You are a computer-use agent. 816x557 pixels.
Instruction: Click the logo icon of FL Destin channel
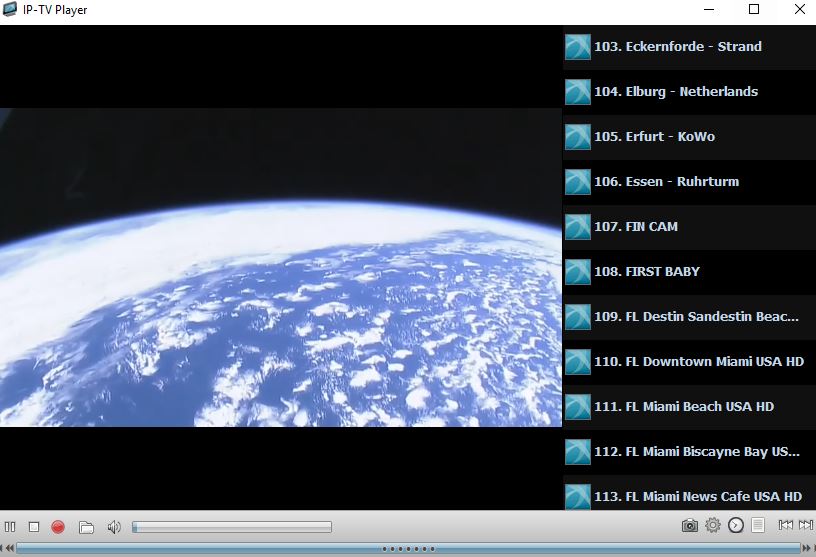[578, 317]
